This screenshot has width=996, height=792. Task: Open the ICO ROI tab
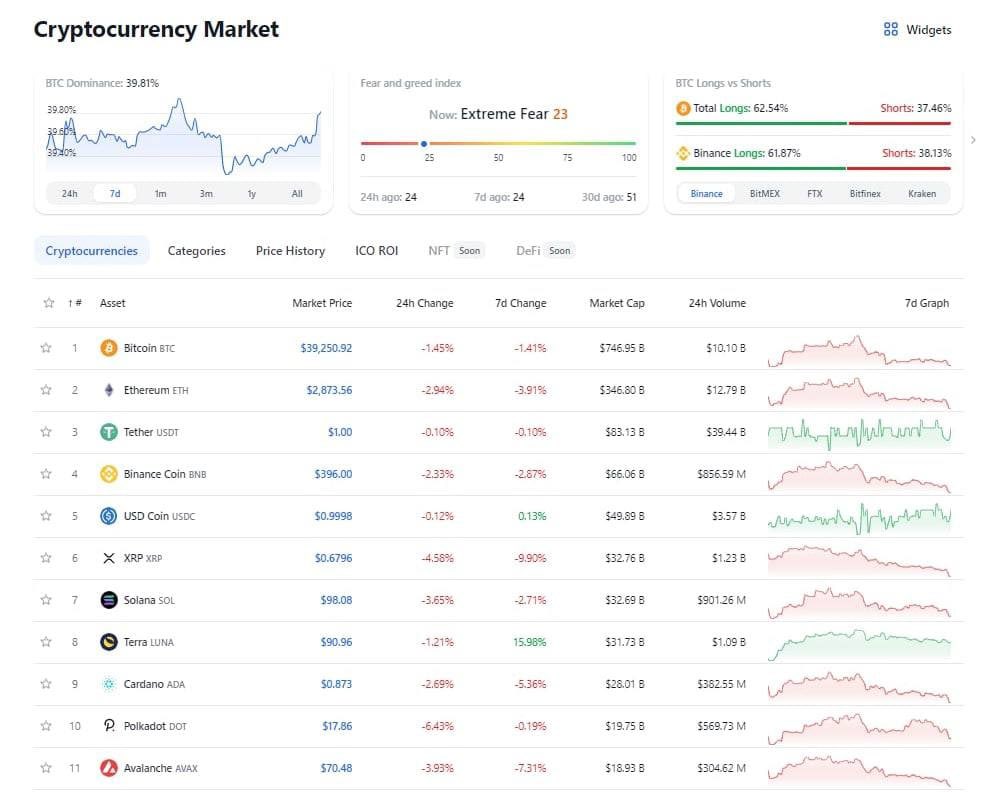[x=377, y=251]
